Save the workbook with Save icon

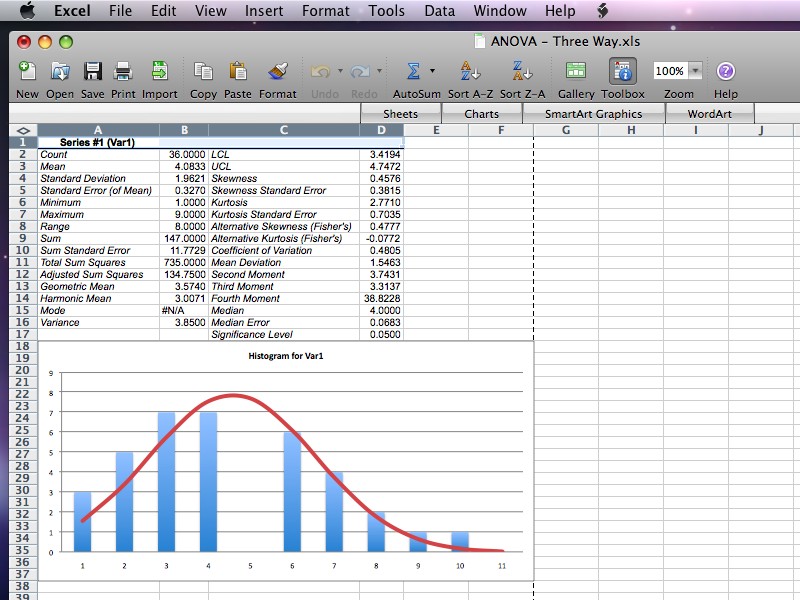92,72
